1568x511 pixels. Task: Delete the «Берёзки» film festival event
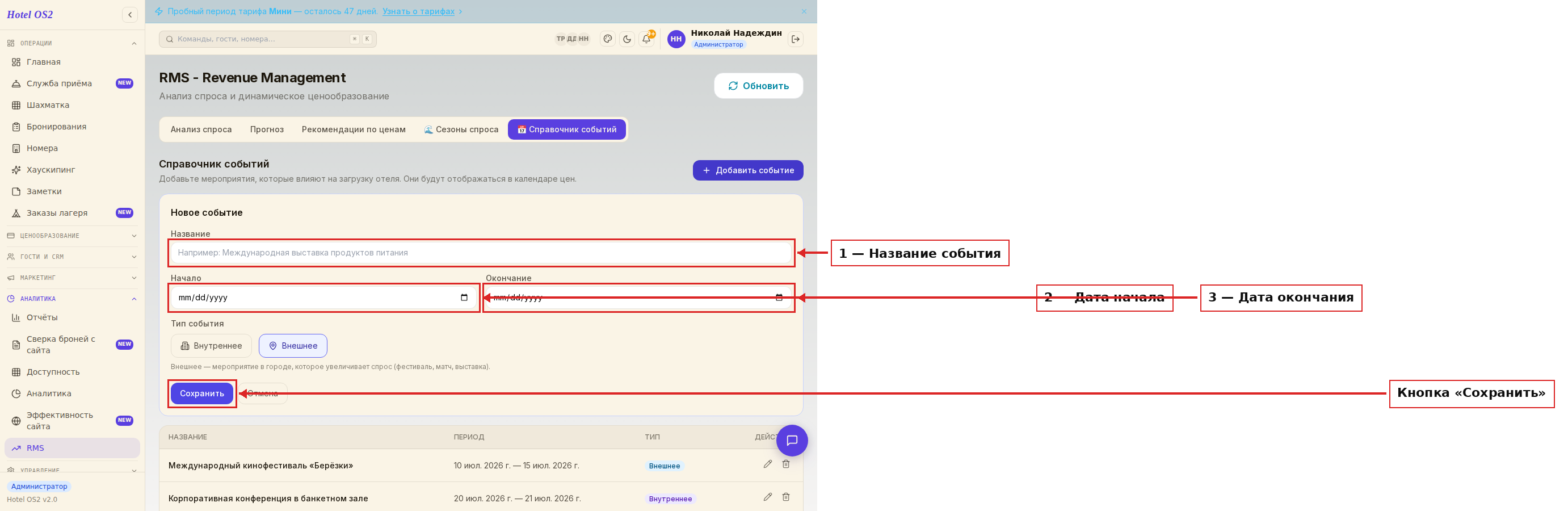pyautogui.click(x=786, y=464)
